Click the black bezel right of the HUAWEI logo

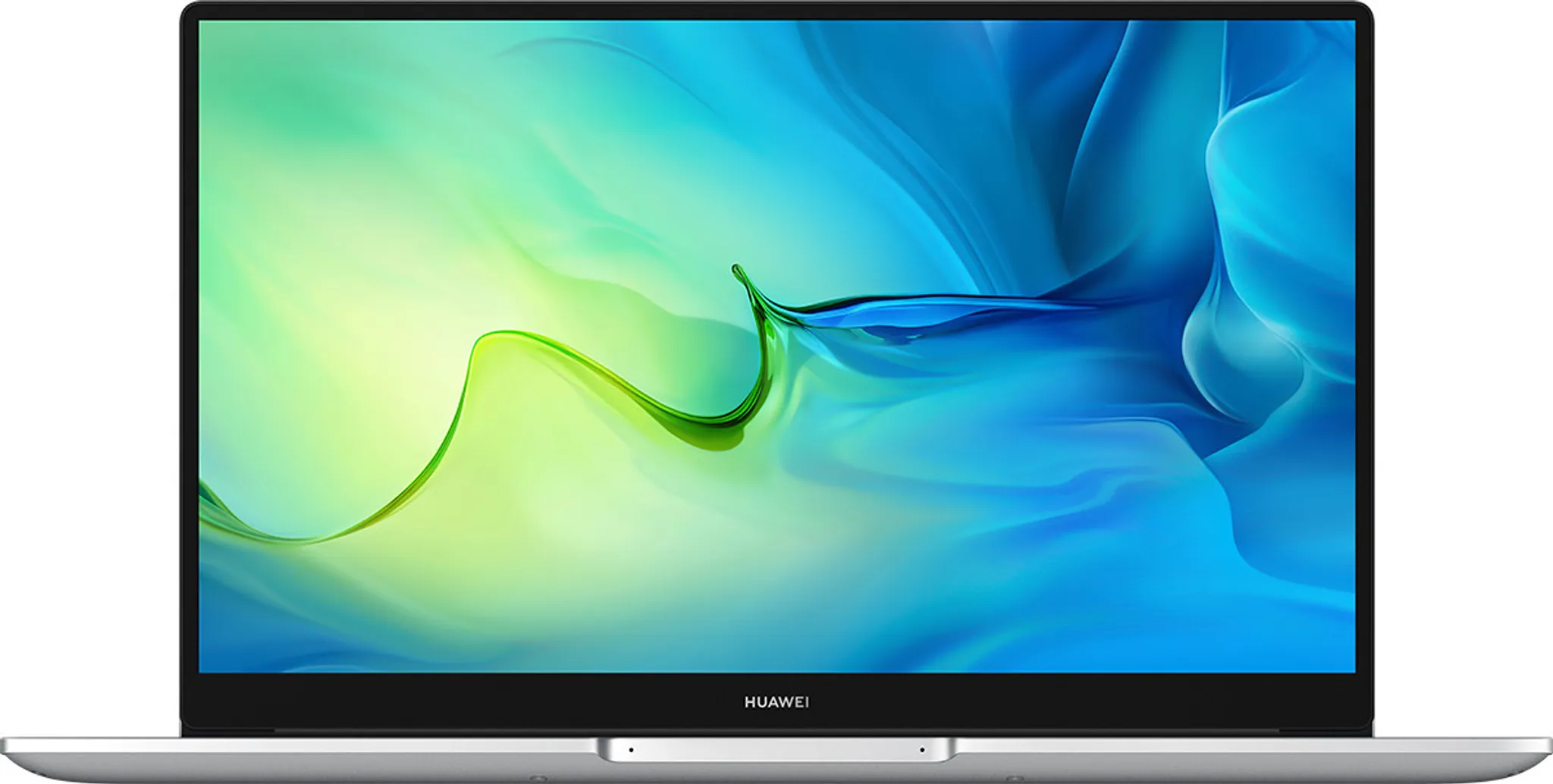click(1100, 702)
